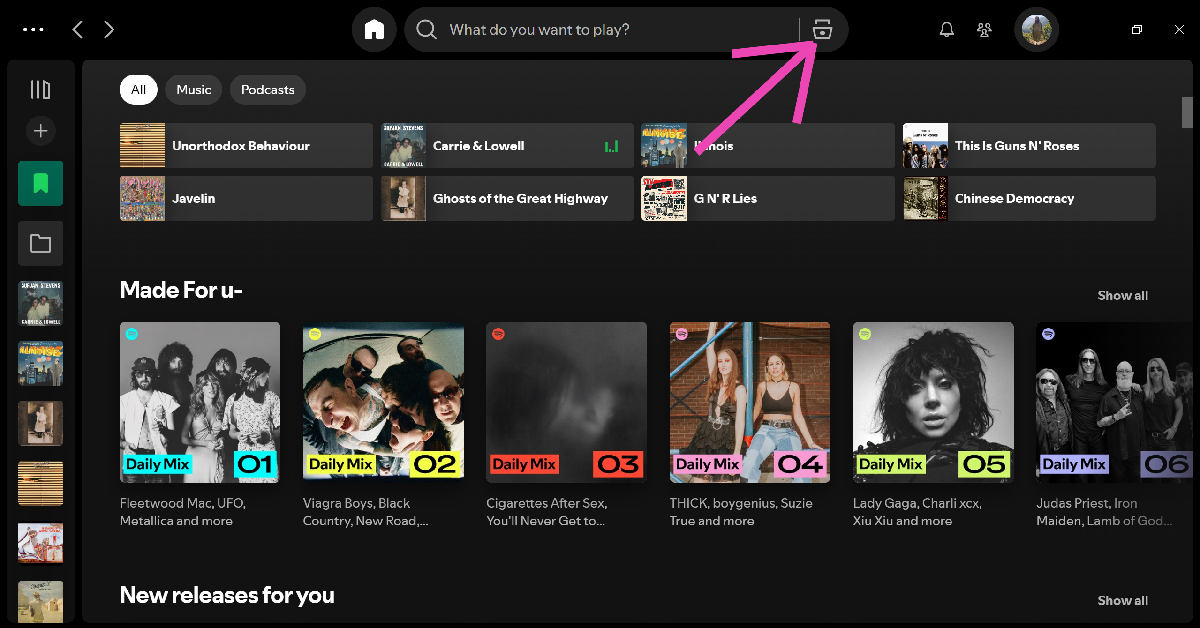Open the three-dots app menu

point(33,30)
